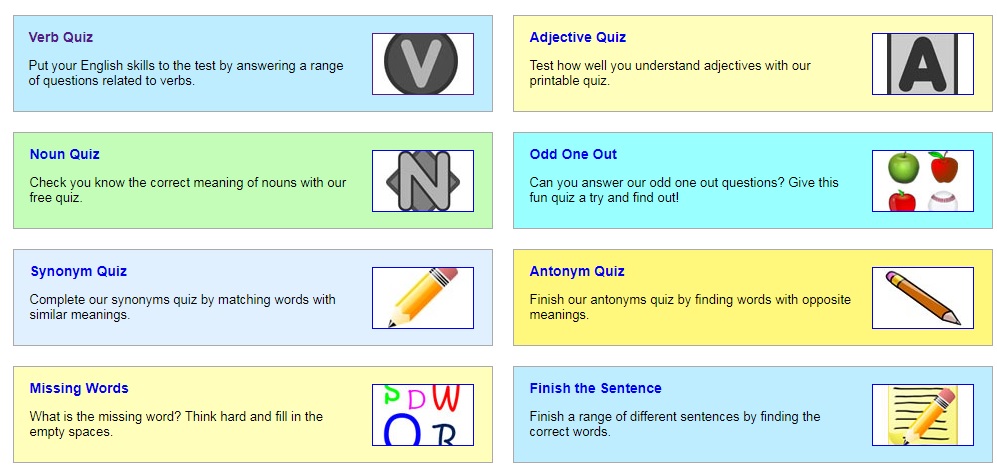Open the Adjective Quiz link
Image resolution: width=997 pixels, height=469 pixels.
click(x=577, y=37)
